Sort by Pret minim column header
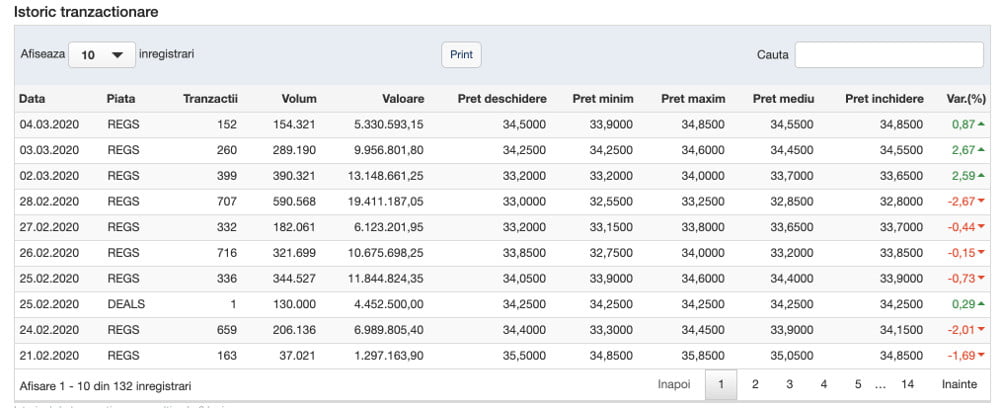1000x408 pixels. tap(603, 99)
